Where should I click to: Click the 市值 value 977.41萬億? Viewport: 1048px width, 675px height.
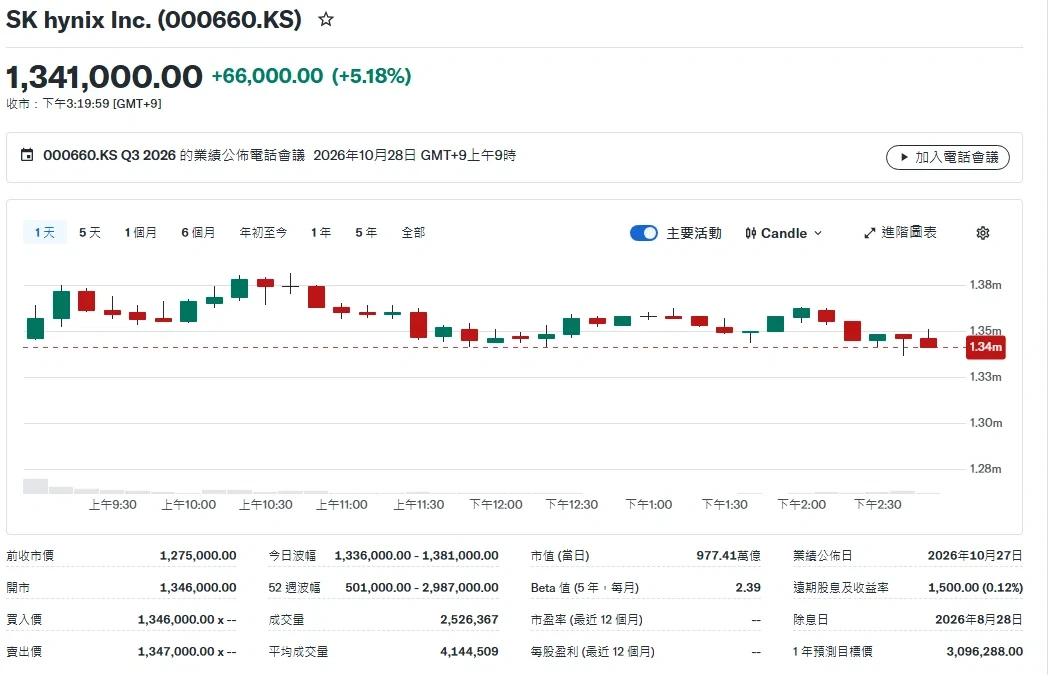(x=729, y=555)
